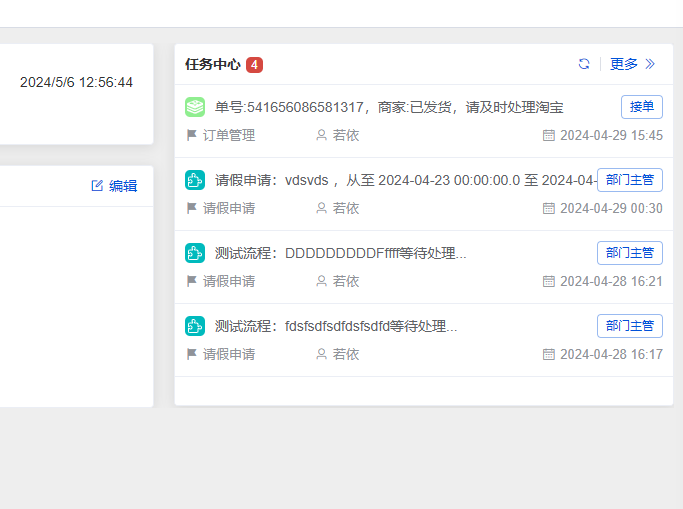
Task: Click user name 若依 in 订单管理 row
Action: click(x=346, y=135)
